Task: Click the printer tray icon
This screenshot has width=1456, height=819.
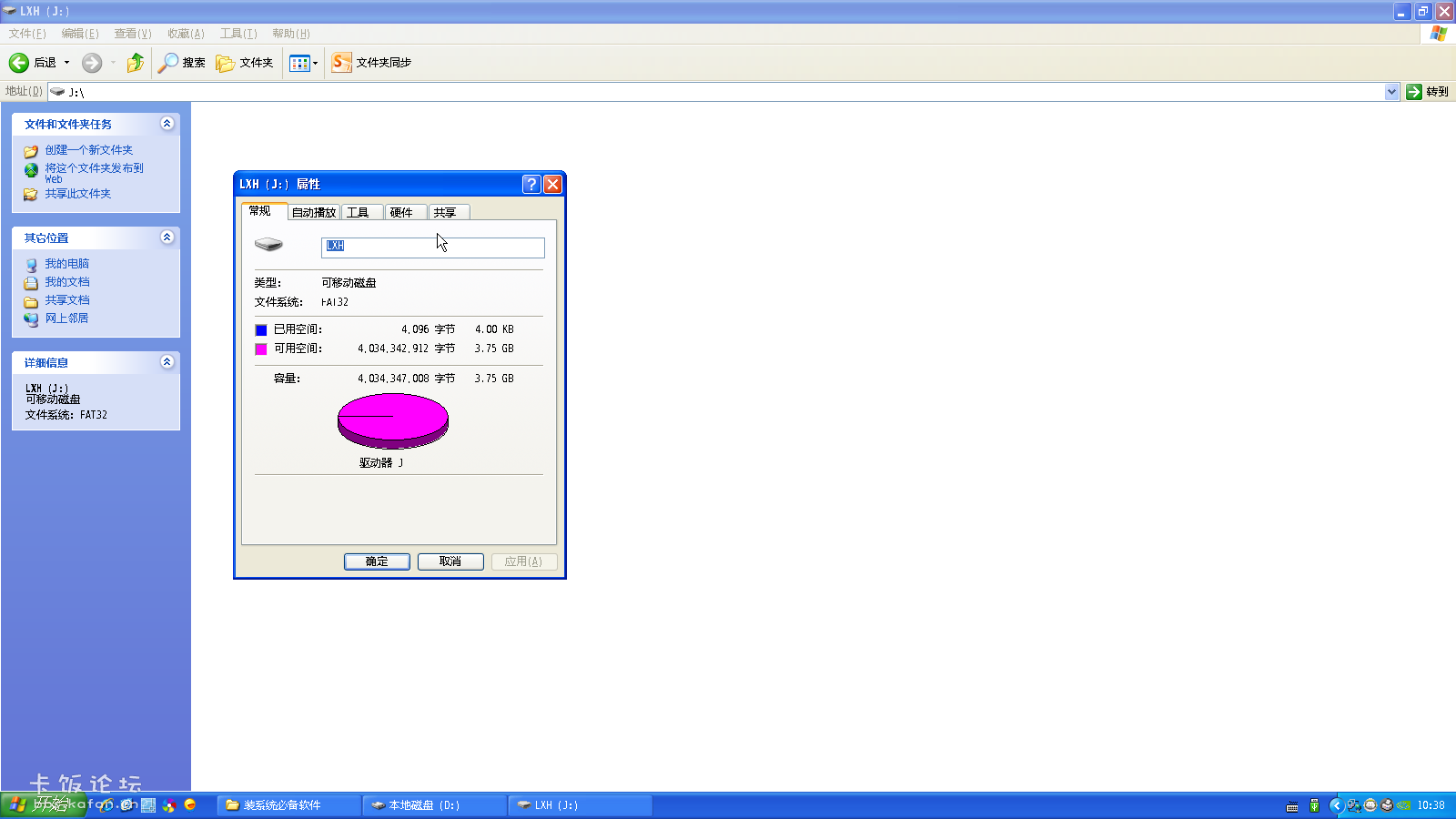Action: [1387, 805]
